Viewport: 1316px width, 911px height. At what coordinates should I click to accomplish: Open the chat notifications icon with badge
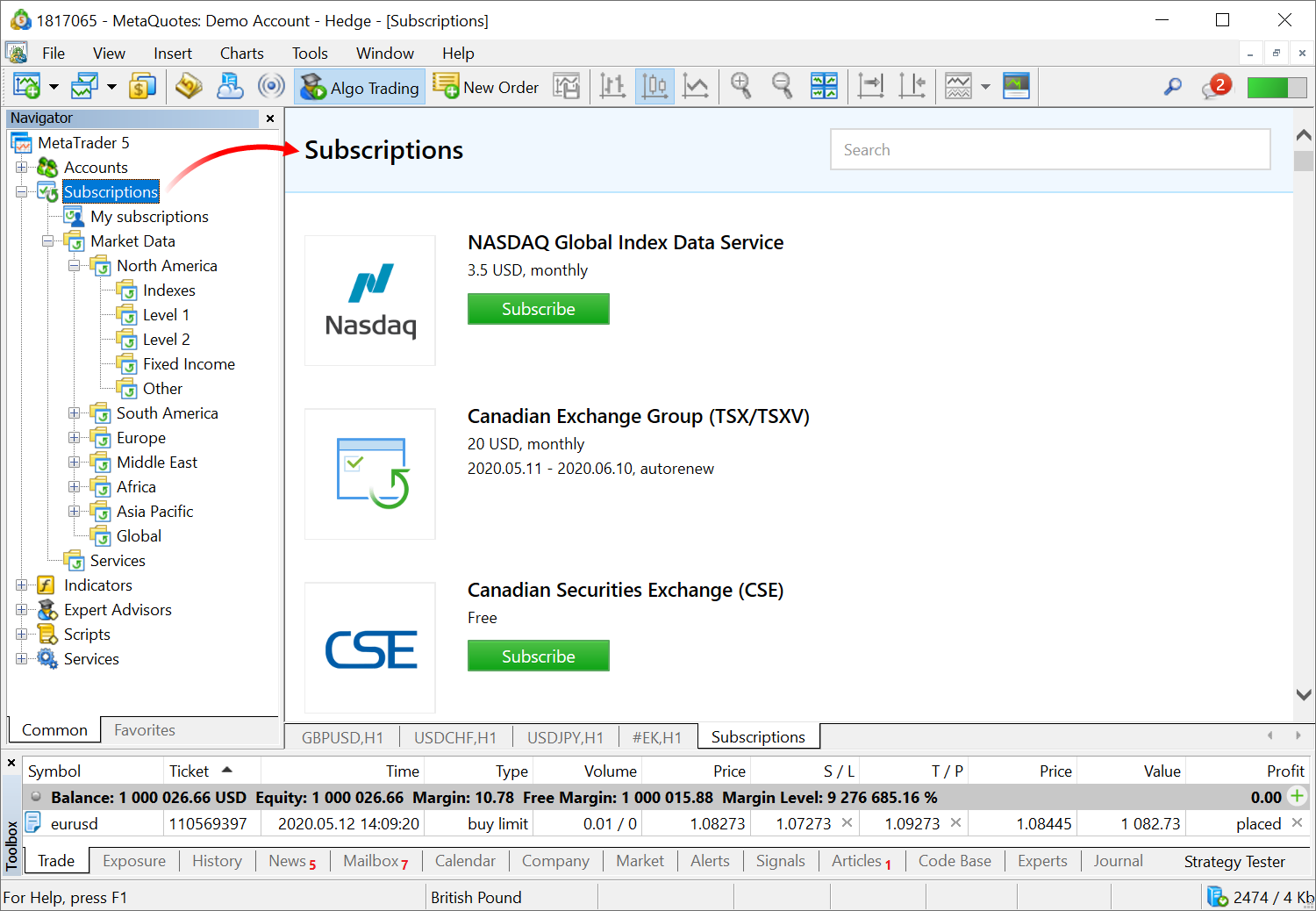(x=1216, y=87)
